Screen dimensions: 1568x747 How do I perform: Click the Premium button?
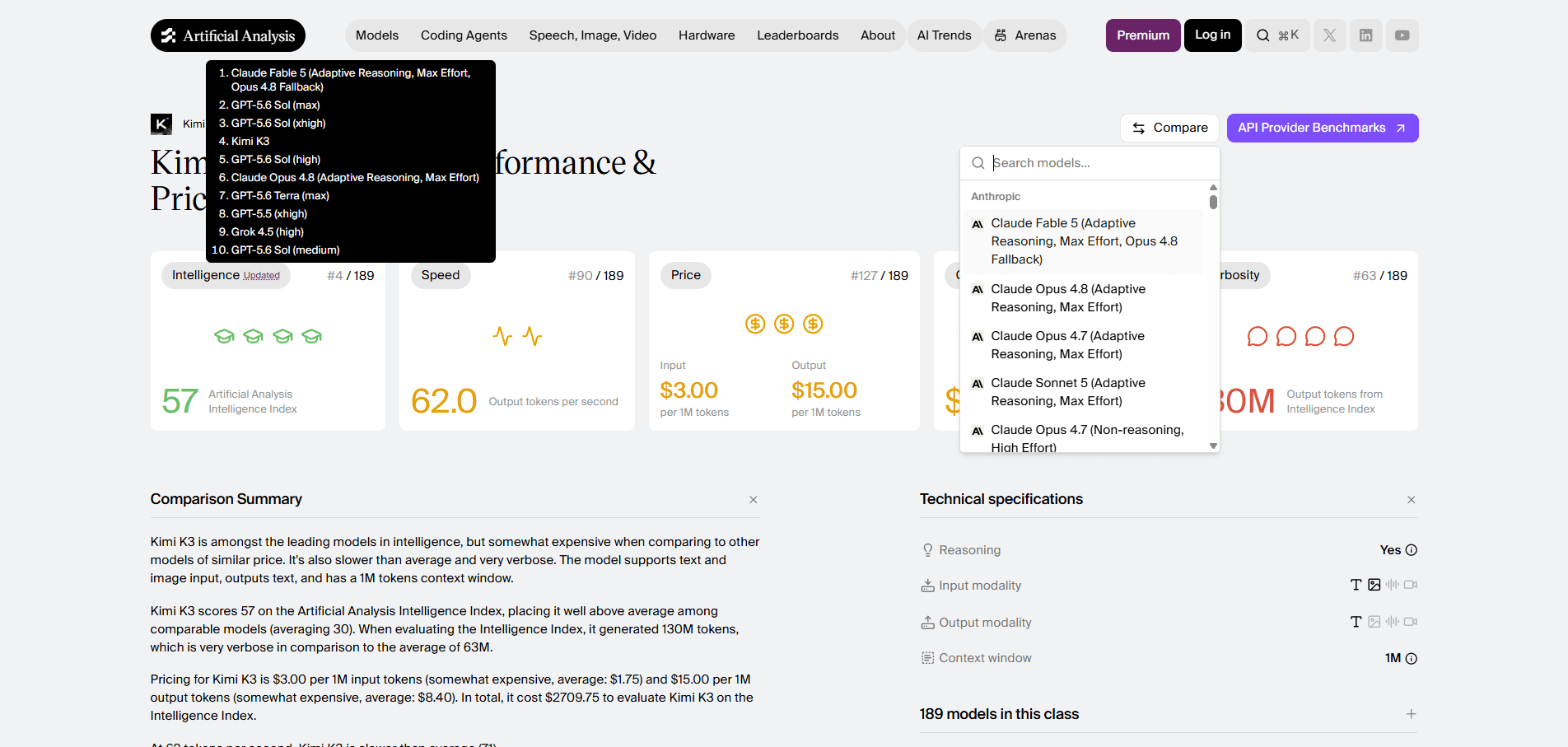click(x=1142, y=35)
